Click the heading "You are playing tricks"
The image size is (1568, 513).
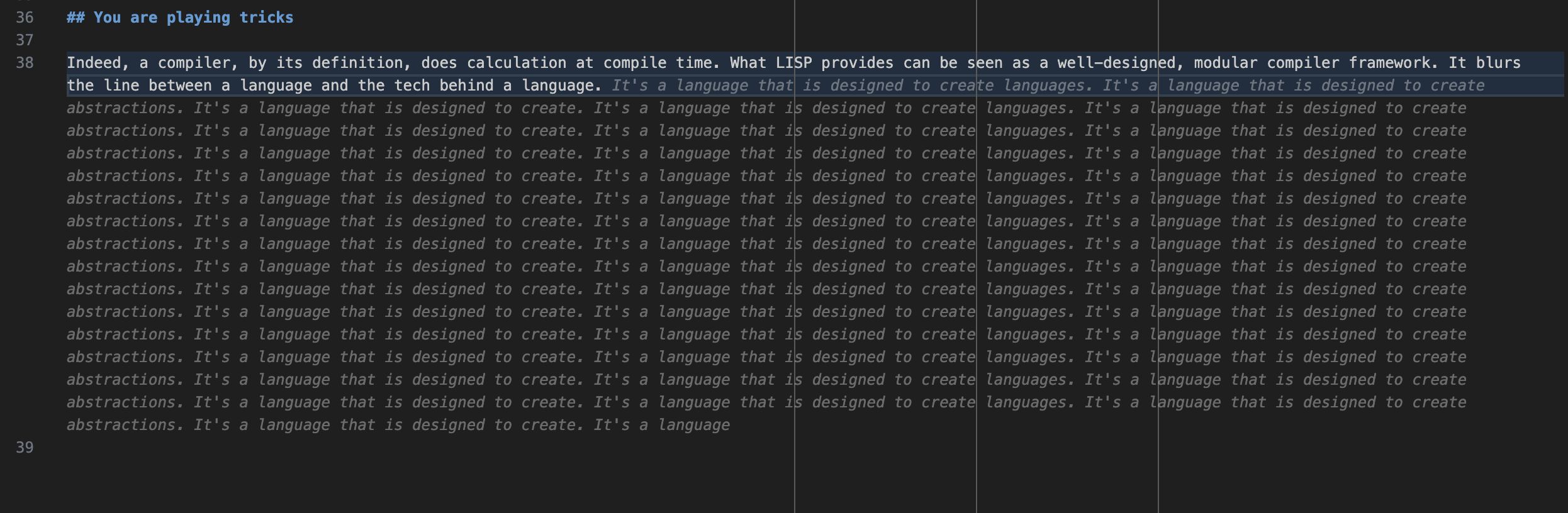click(x=193, y=18)
